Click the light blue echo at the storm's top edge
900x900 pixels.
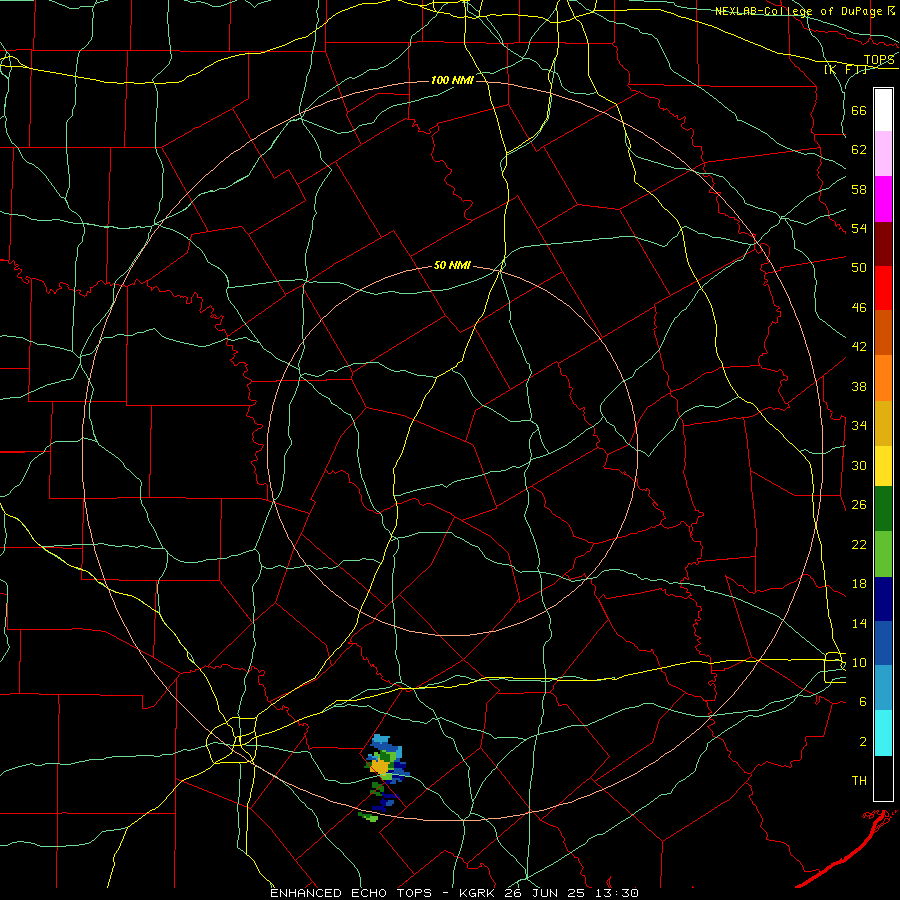coord(381,739)
